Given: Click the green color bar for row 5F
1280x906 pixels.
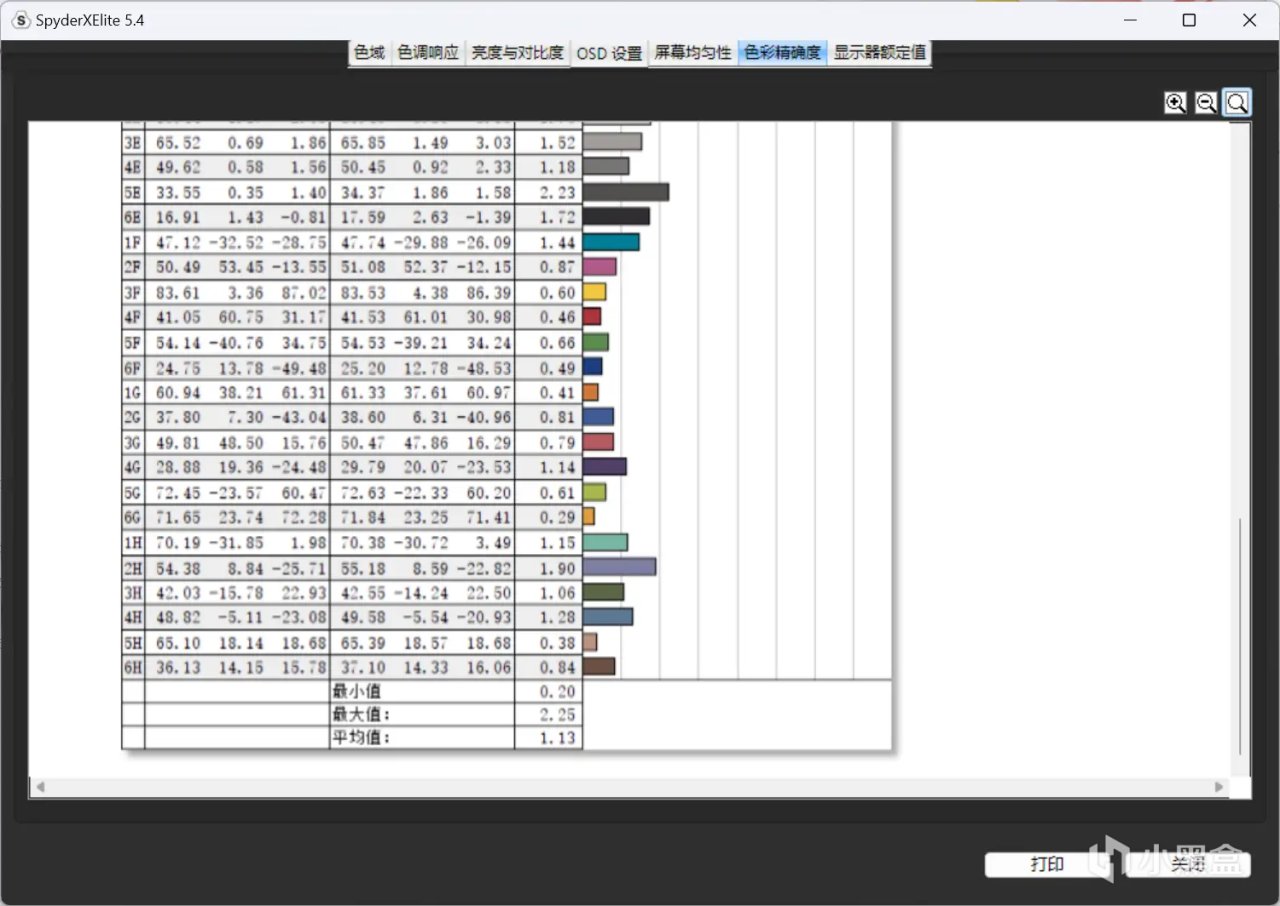Looking at the screenshot, I should tap(596, 342).
